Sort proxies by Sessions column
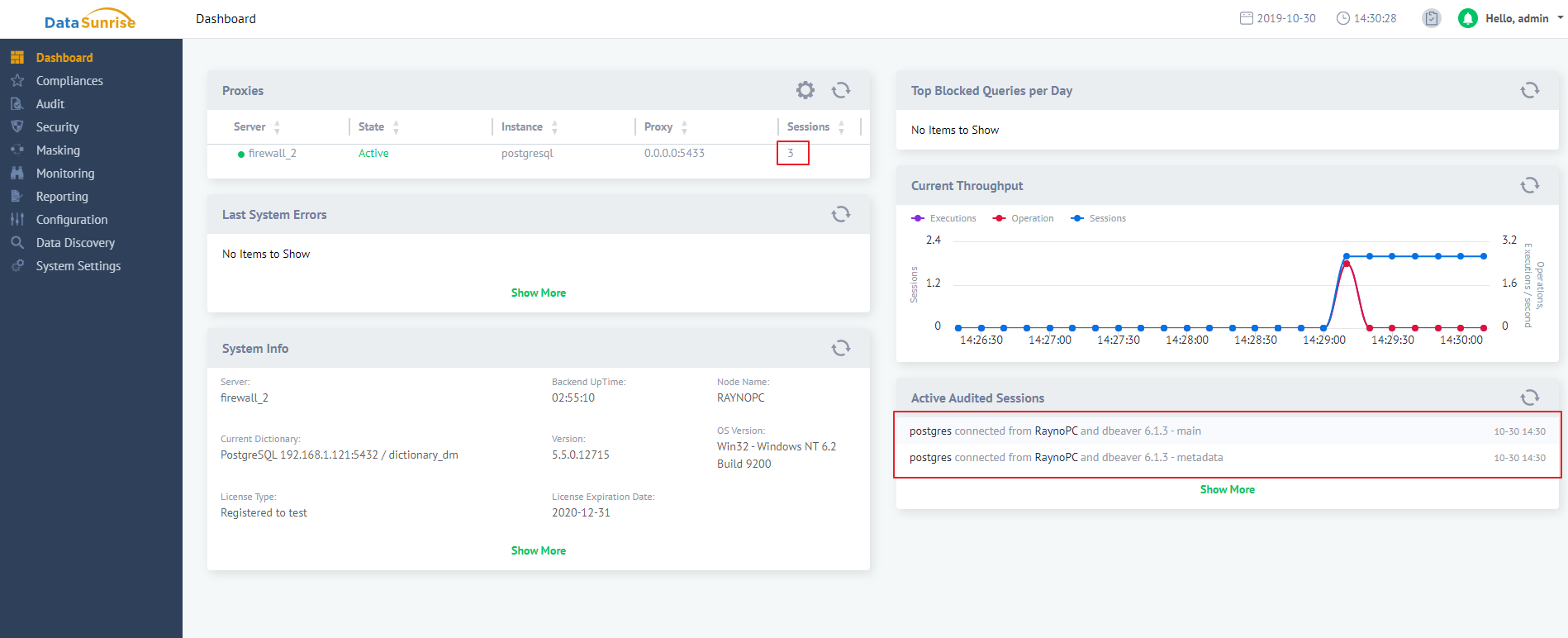Viewport: 1568px width, 638px height. [x=808, y=126]
